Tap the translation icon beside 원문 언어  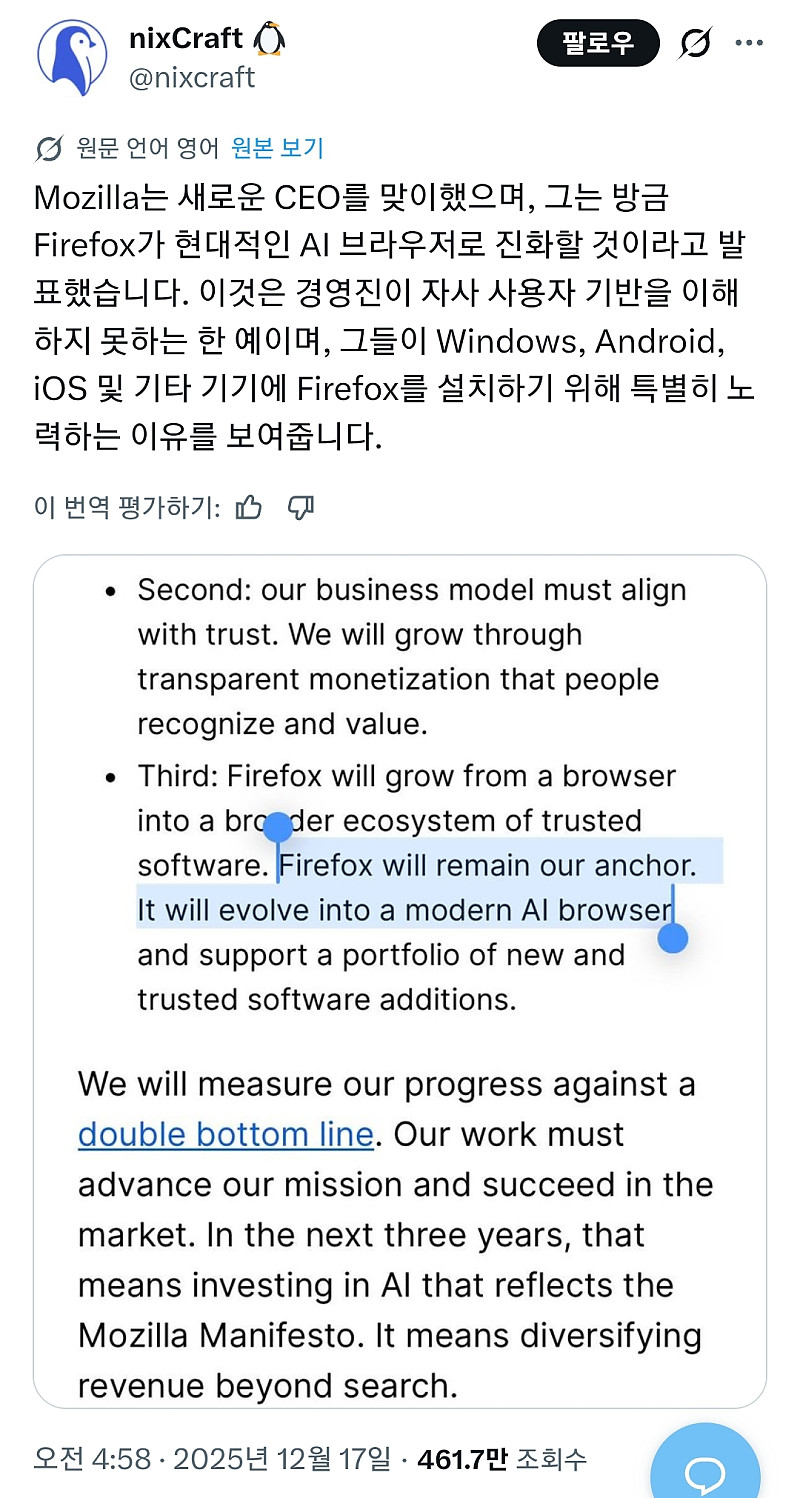point(49,149)
